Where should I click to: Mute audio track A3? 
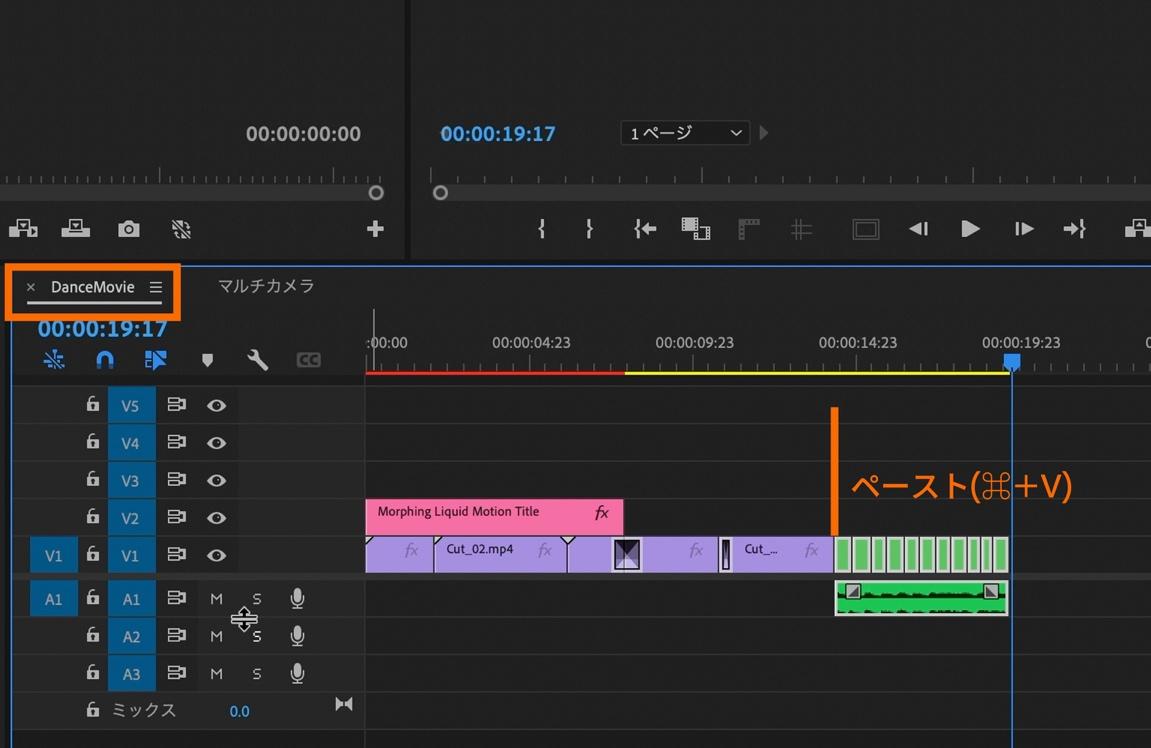pos(216,674)
